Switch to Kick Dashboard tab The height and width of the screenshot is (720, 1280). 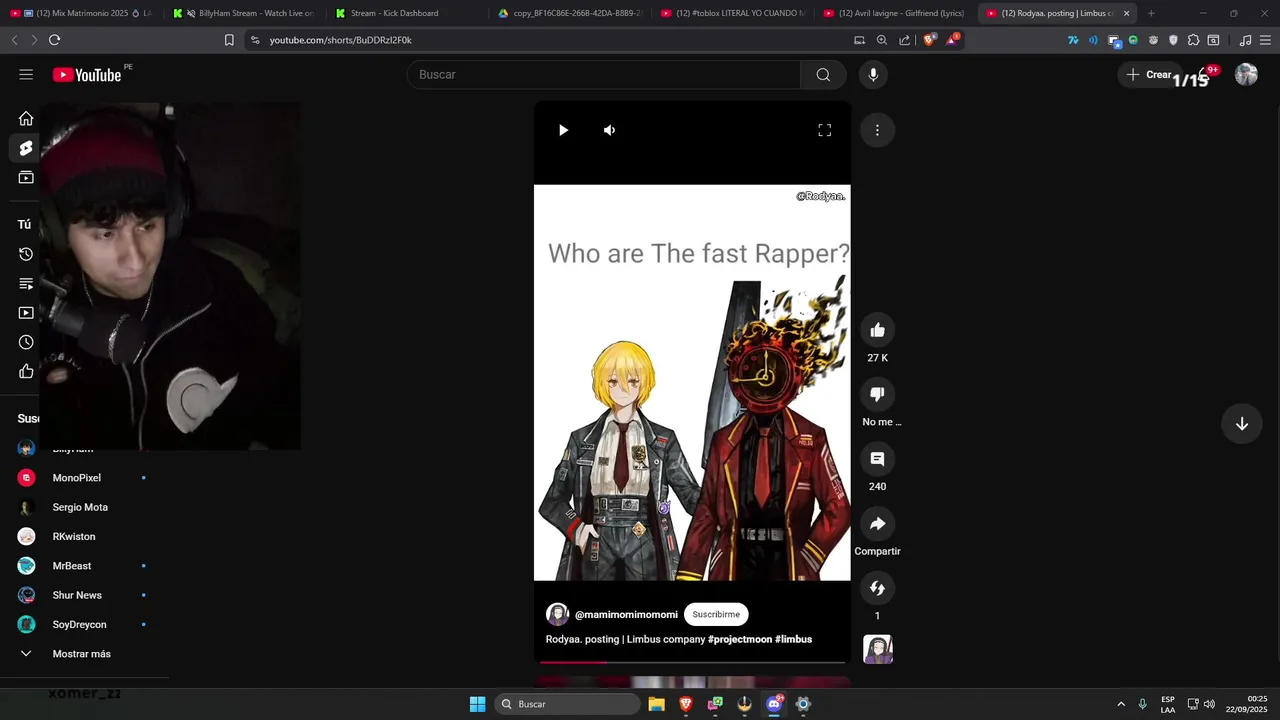[x=407, y=13]
